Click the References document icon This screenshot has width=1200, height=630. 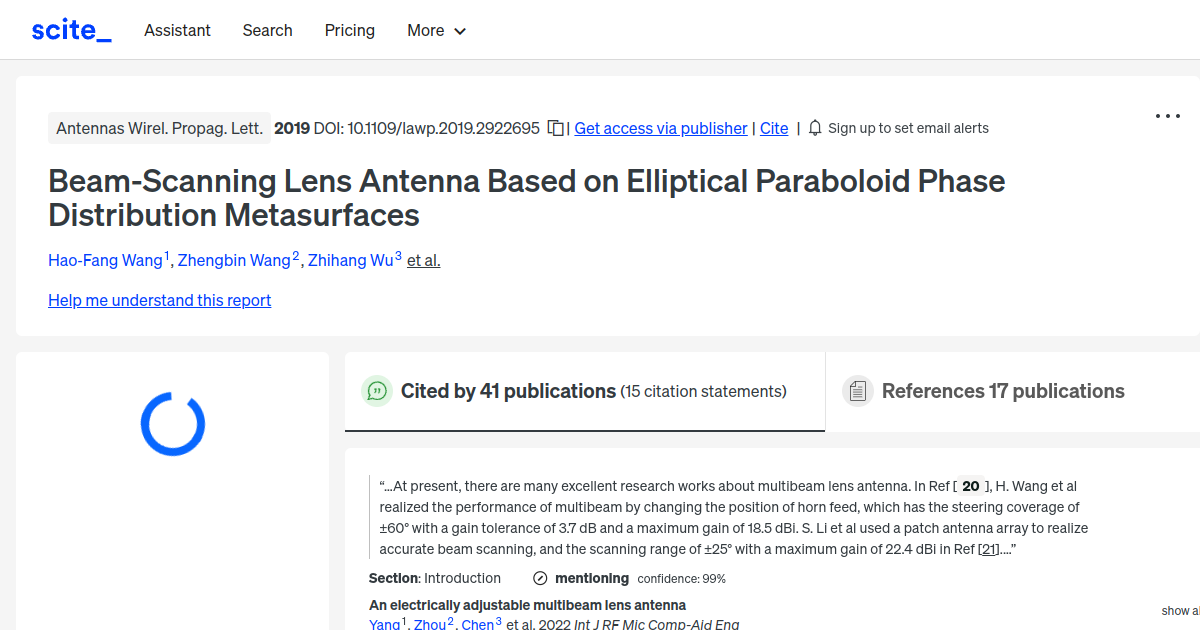[857, 391]
